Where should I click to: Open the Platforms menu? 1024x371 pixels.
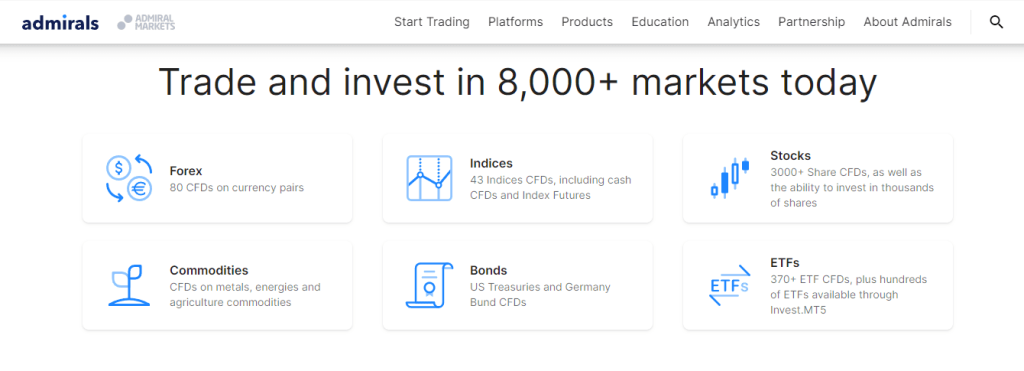point(515,22)
